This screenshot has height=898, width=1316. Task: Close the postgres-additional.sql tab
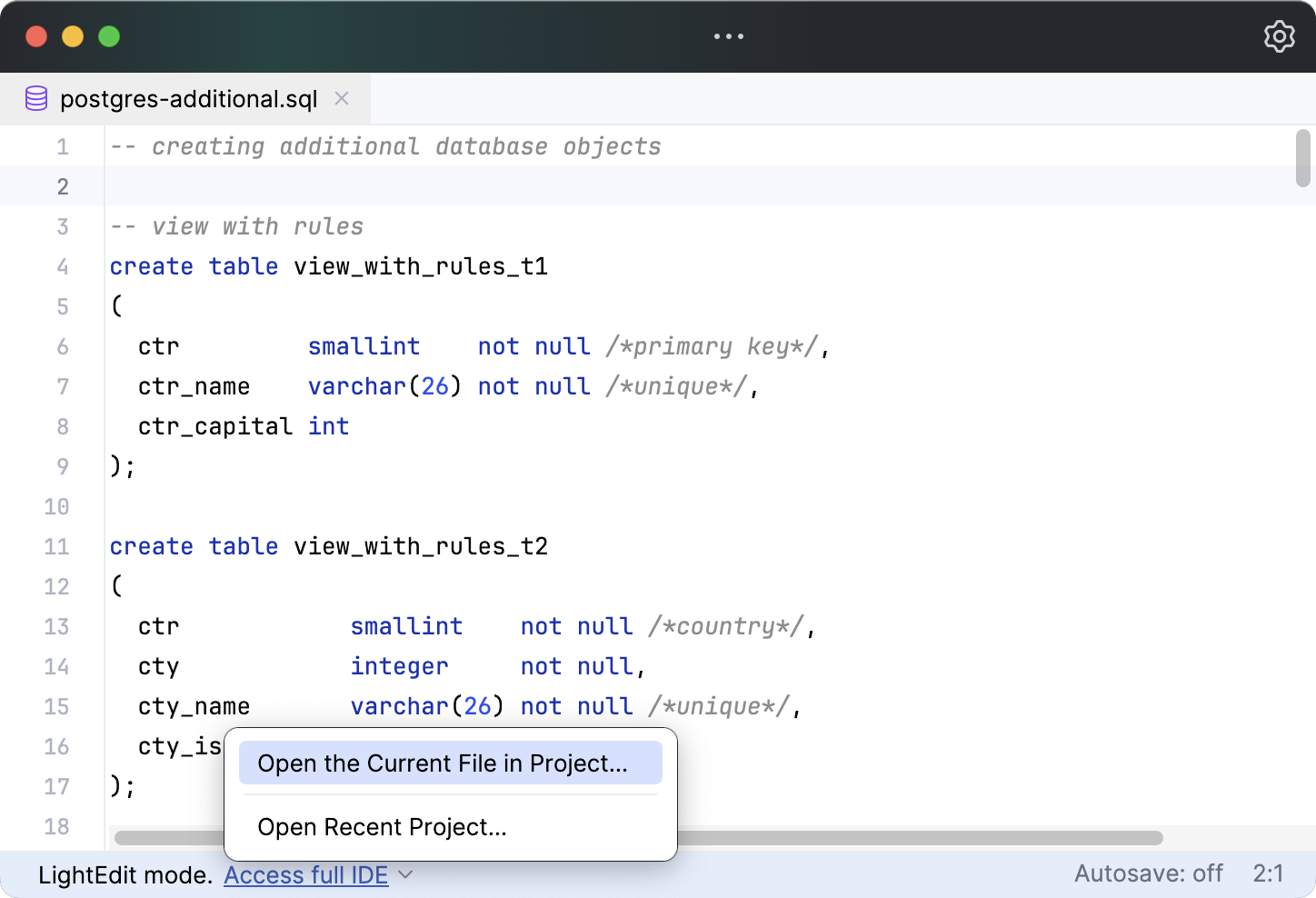[x=342, y=98]
